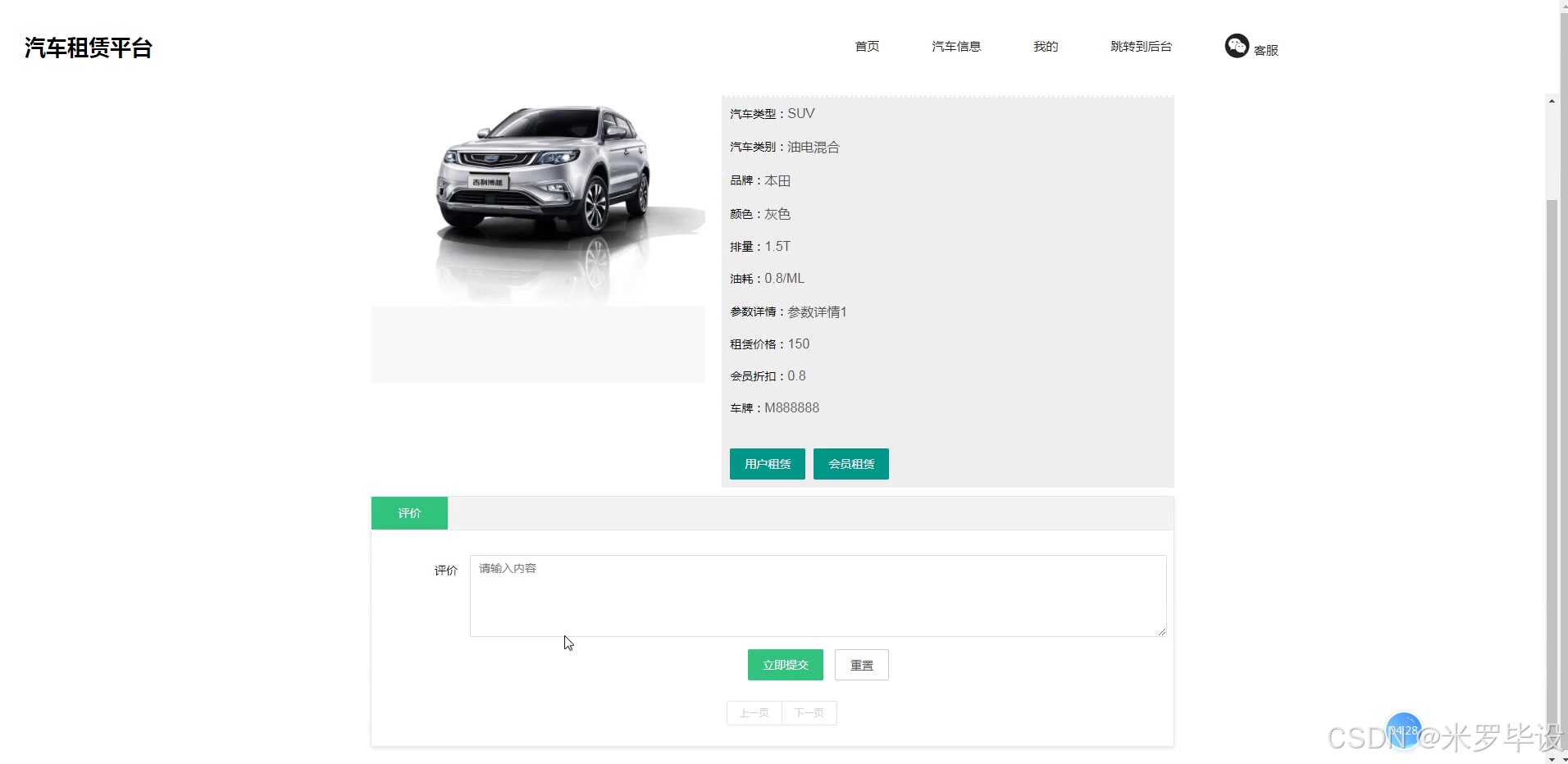This screenshot has width=1568, height=764.
Task: Click the 上一页 pagination button
Action: pyautogui.click(x=754, y=713)
